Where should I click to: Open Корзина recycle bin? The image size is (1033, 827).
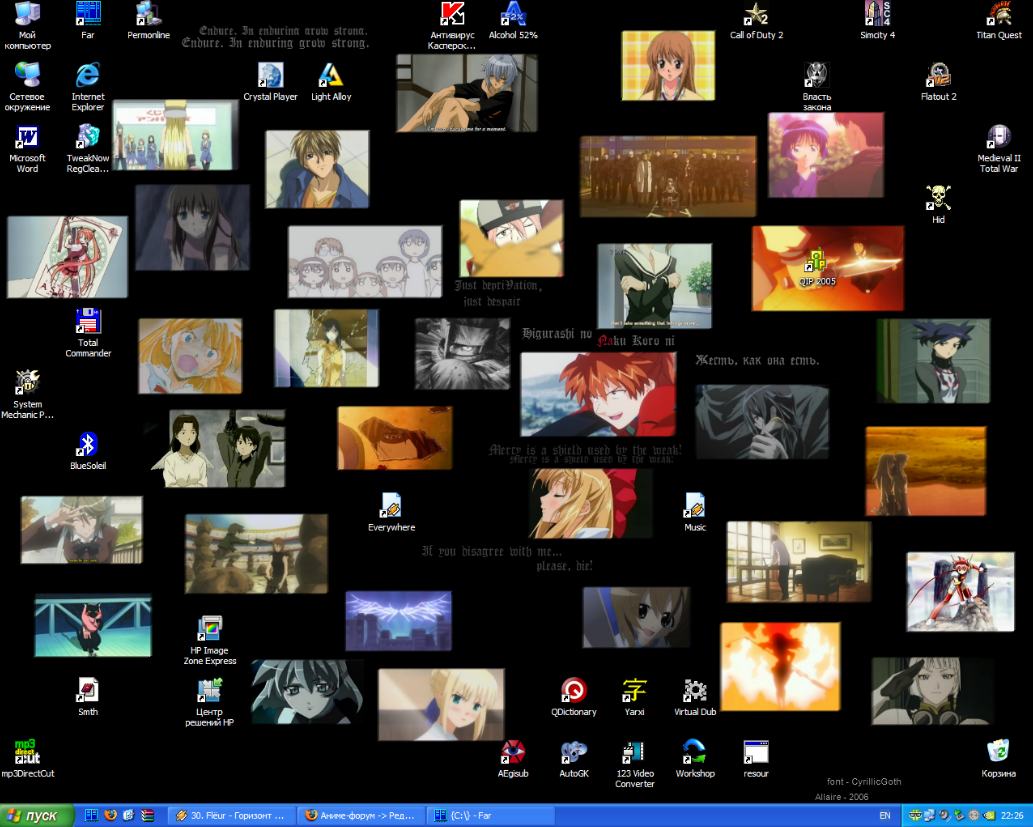[x=999, y=760]
